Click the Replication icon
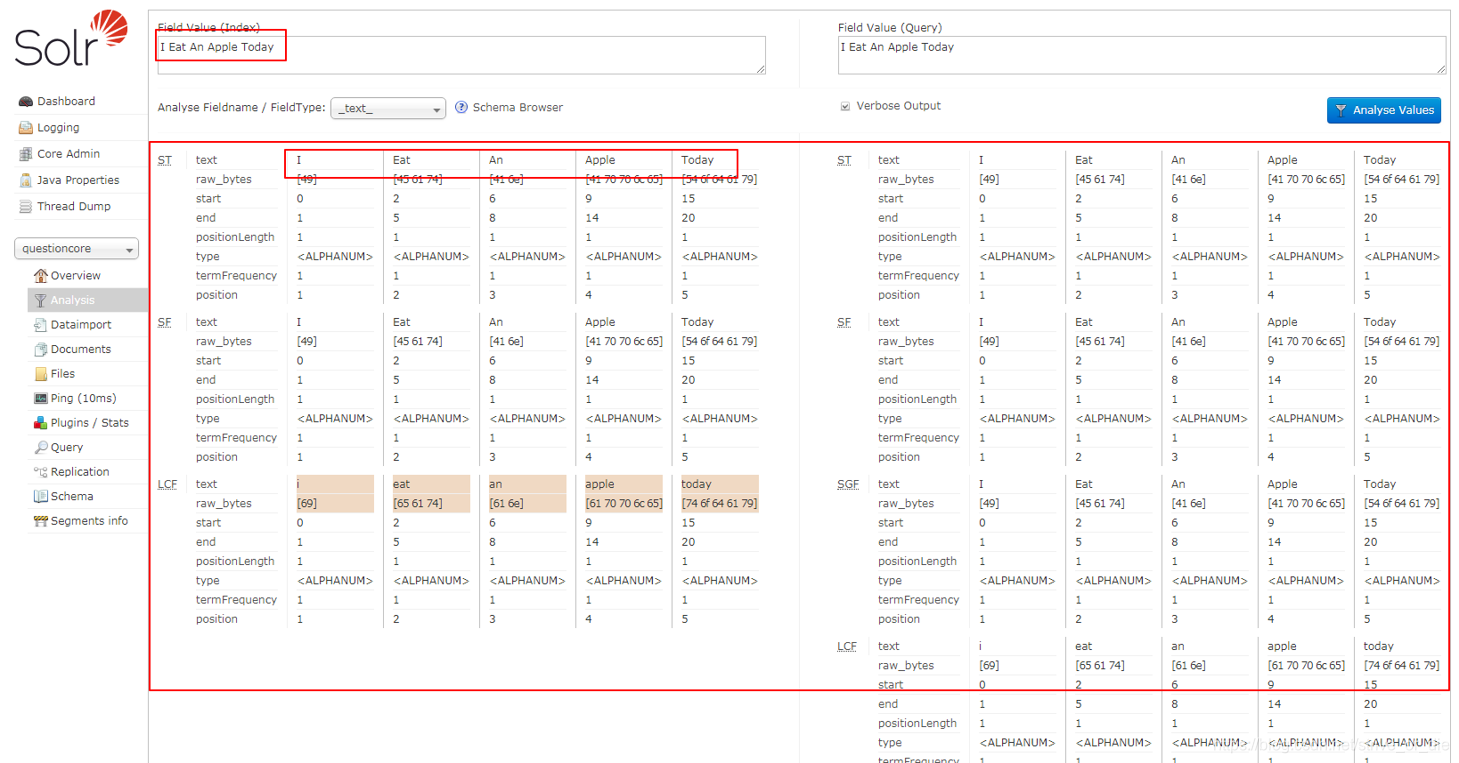 41,472
